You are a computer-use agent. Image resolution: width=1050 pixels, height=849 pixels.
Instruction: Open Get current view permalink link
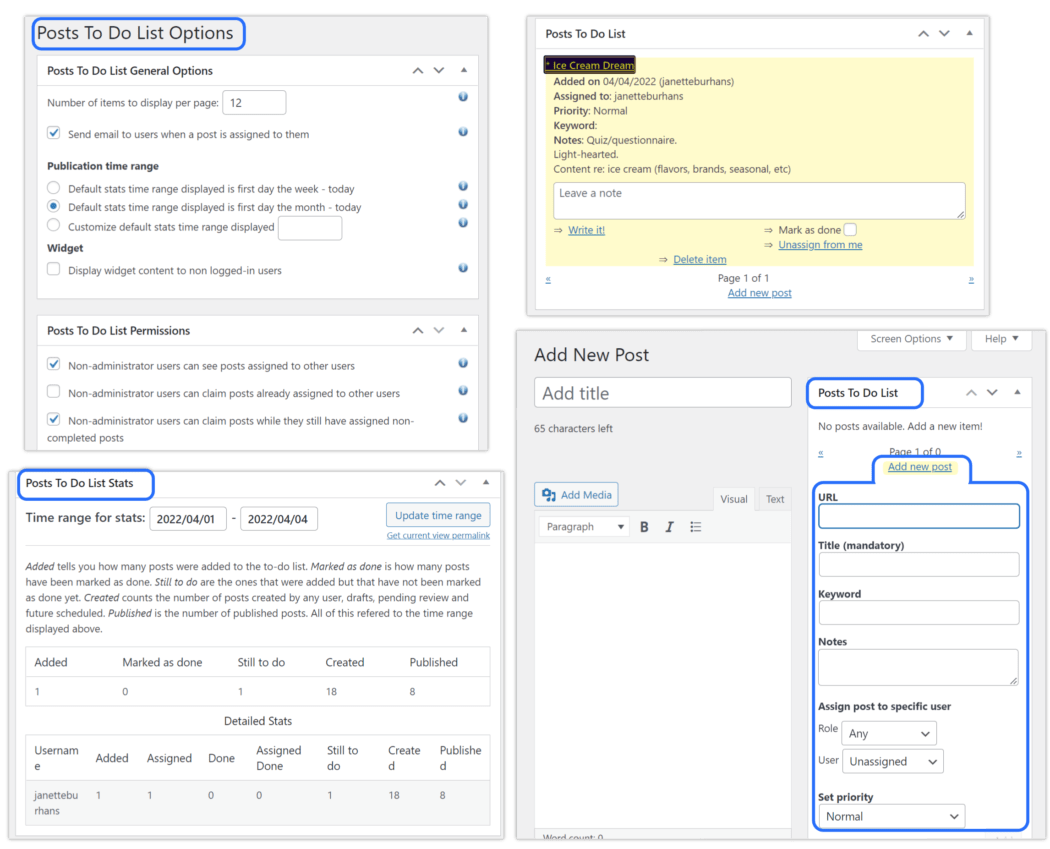pos(438,536)
